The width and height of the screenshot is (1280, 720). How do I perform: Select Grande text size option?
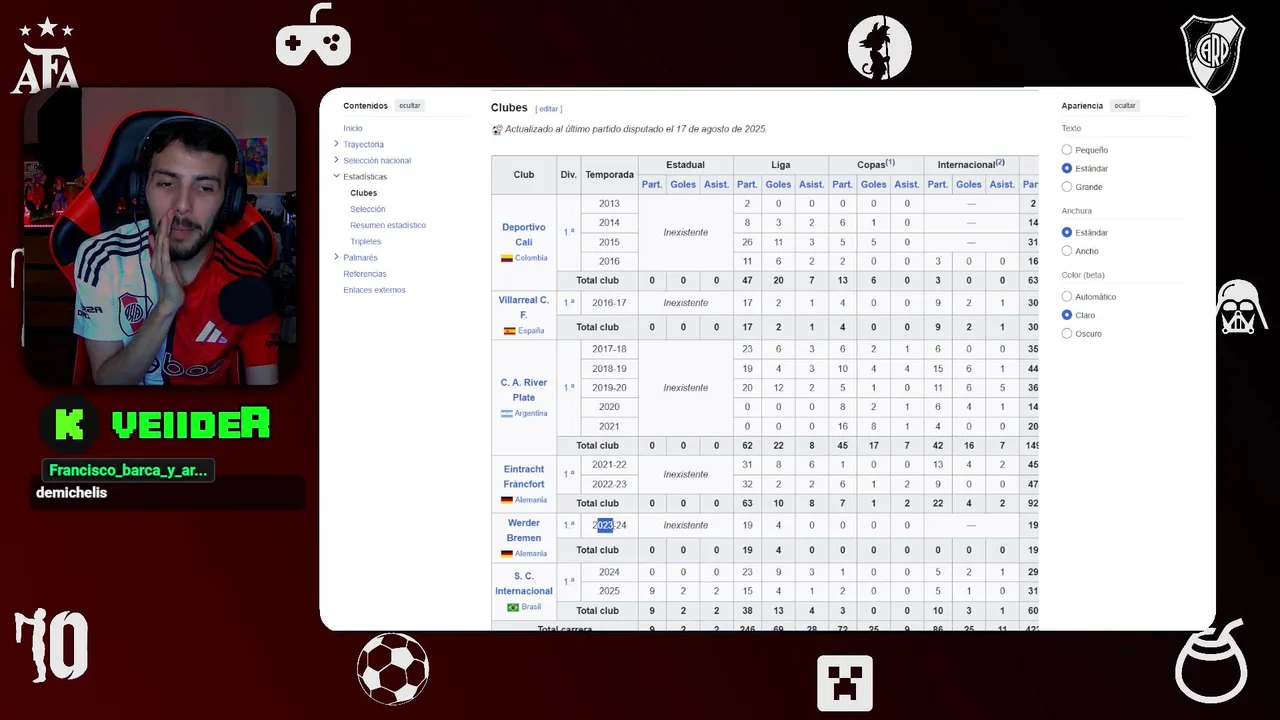[1067, 187]
